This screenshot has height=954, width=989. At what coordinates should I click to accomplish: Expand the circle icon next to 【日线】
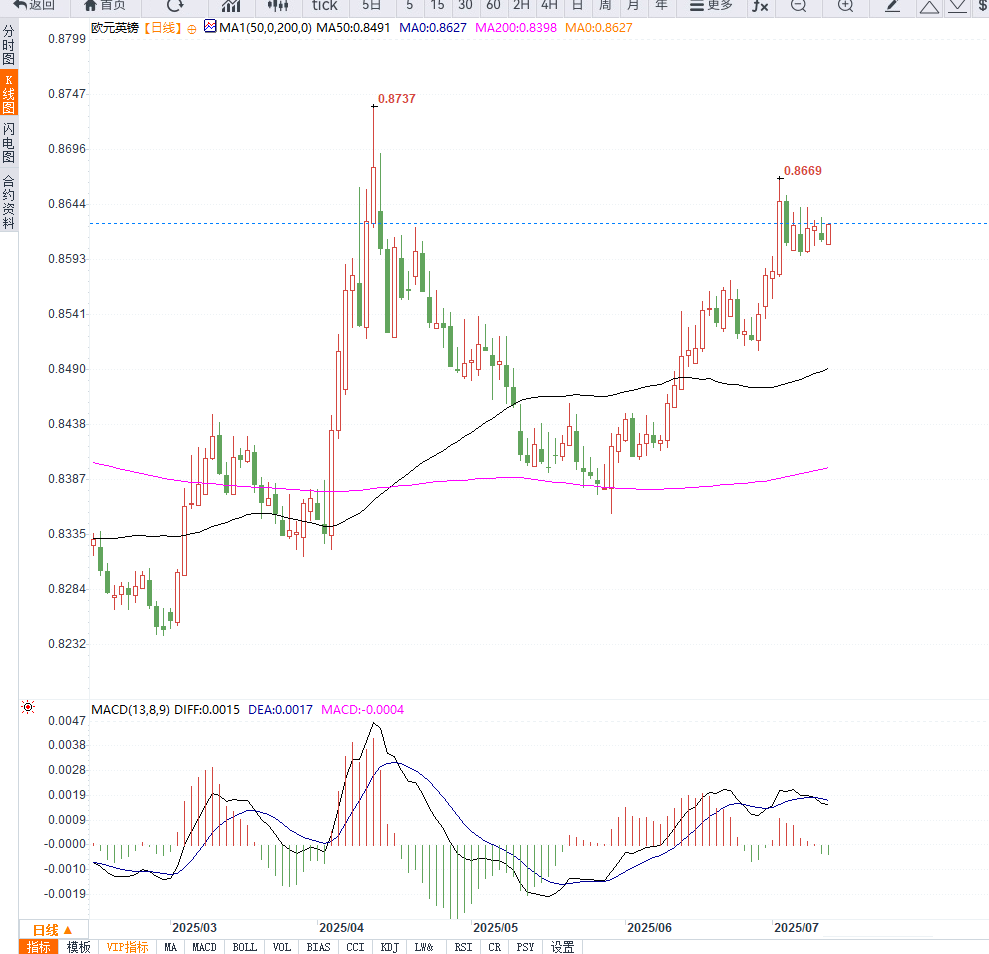click(x=192, y=29)
